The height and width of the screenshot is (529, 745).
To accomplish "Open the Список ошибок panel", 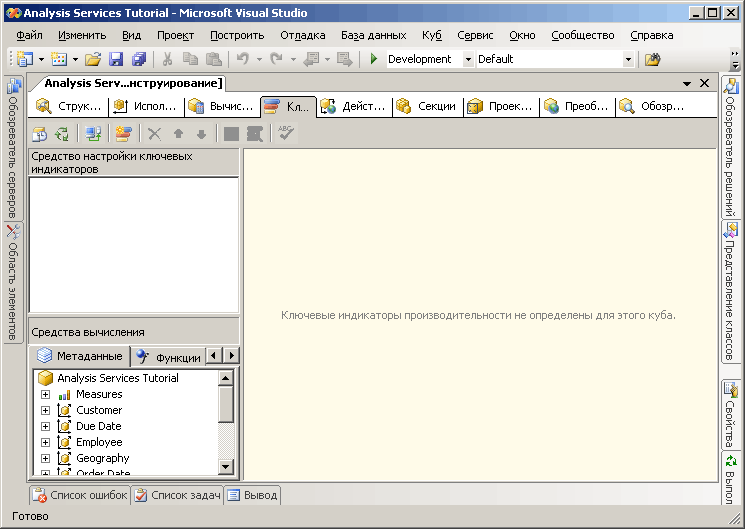I will (80, 495).
